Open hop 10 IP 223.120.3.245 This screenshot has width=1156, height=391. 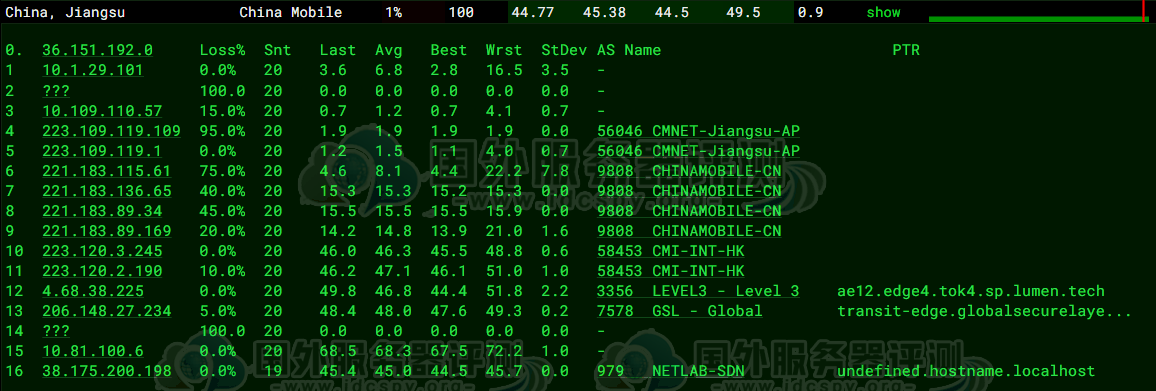(x=102, y=251)
